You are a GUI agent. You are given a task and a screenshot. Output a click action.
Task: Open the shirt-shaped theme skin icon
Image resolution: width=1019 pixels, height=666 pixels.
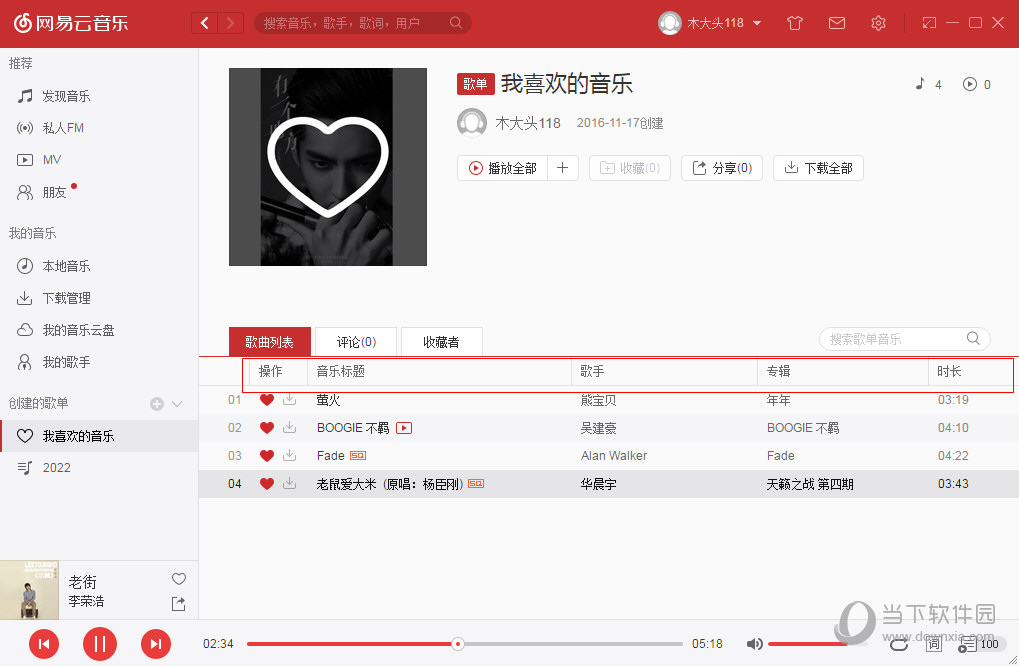[x=794, y=22]
